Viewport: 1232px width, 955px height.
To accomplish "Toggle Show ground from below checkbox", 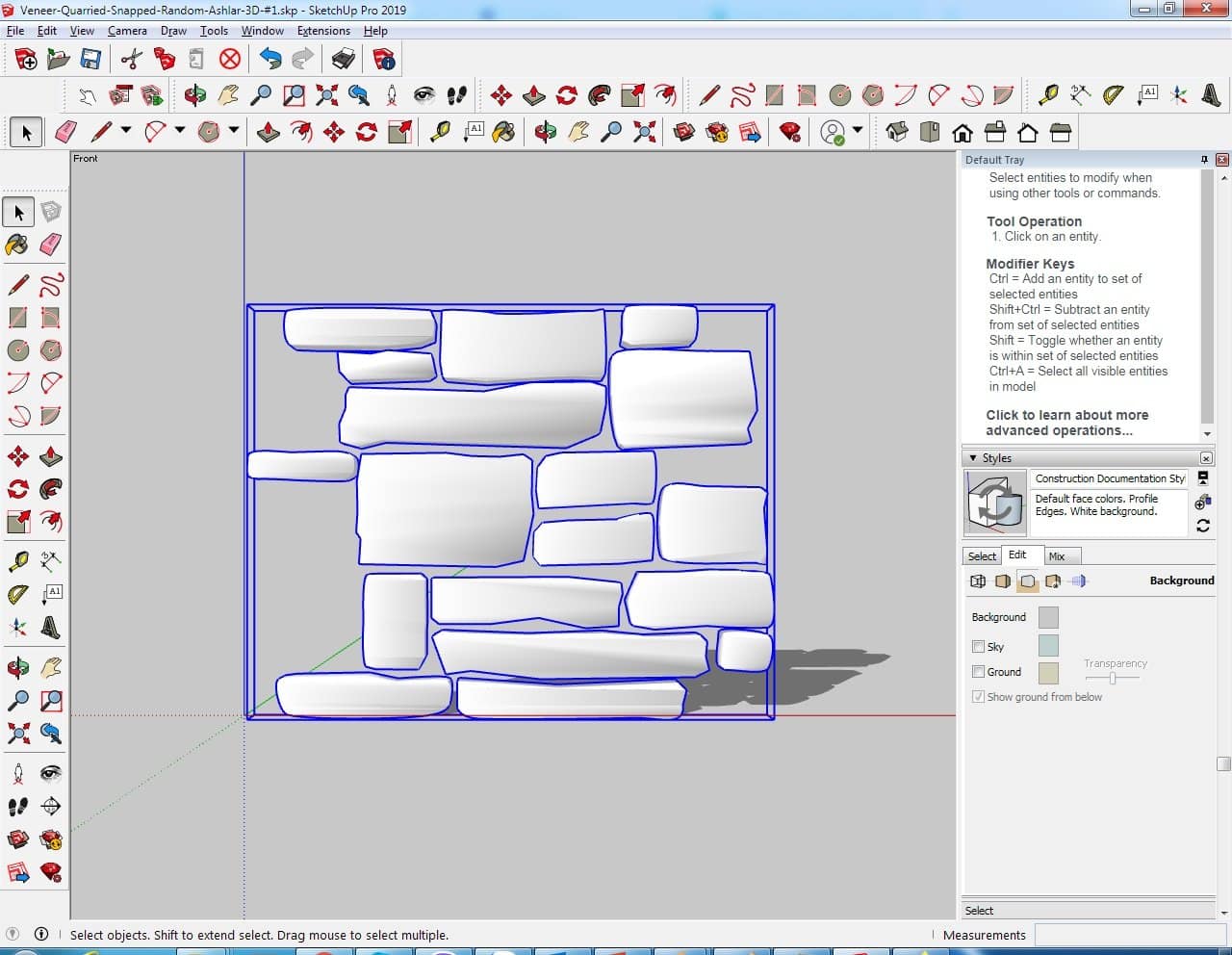I will (978, 697).
